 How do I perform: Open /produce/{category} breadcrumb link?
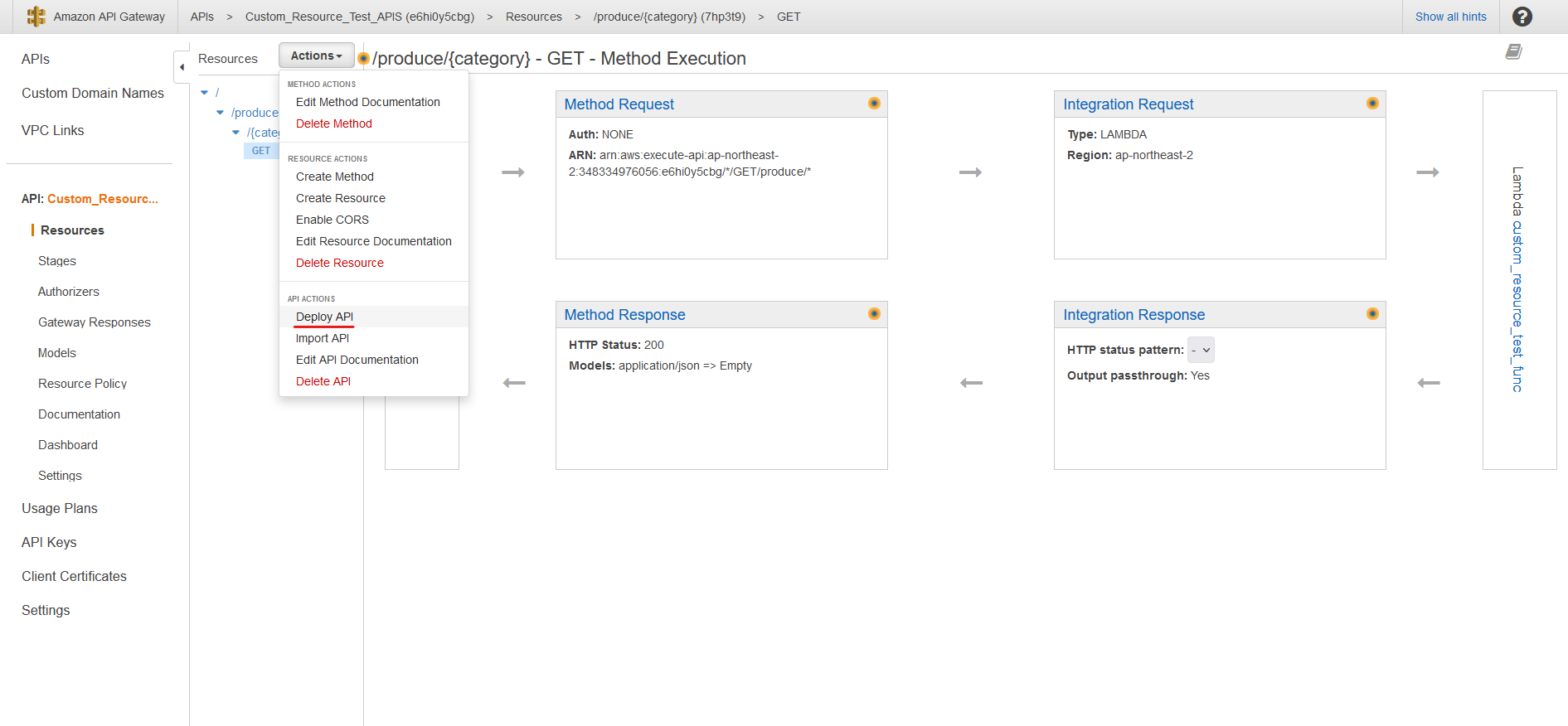coord(669,17)
